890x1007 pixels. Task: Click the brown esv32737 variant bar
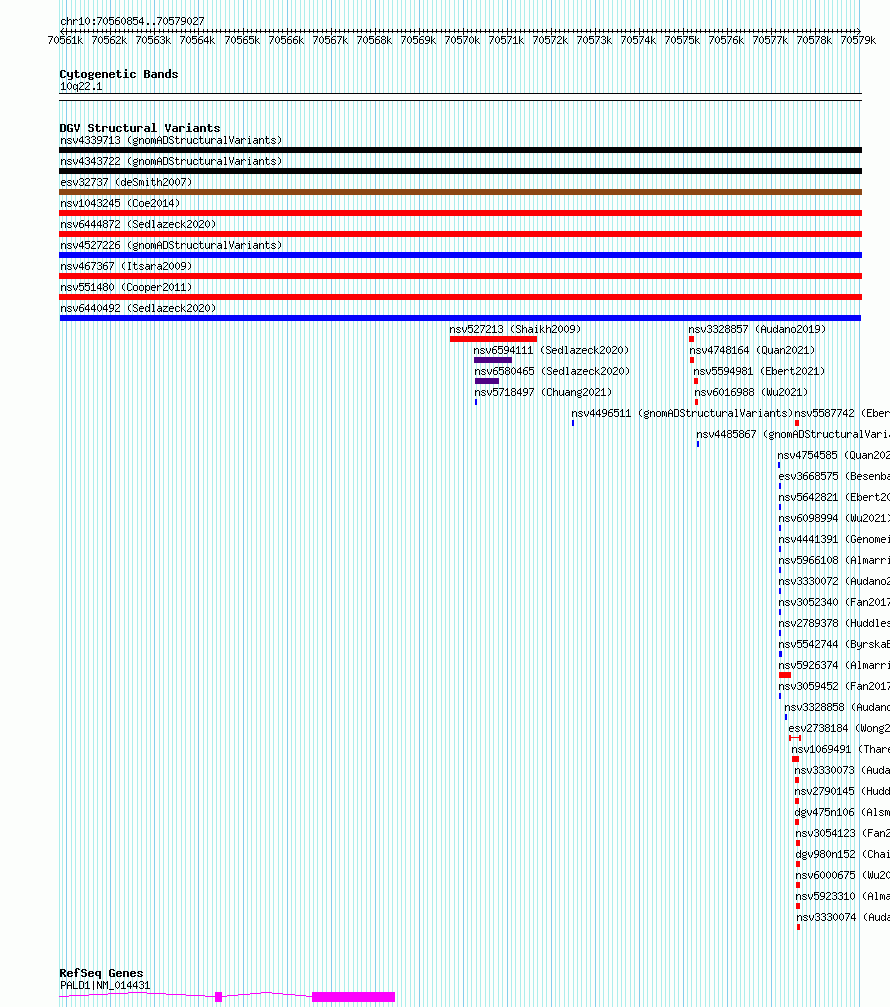tap(460, 192)
